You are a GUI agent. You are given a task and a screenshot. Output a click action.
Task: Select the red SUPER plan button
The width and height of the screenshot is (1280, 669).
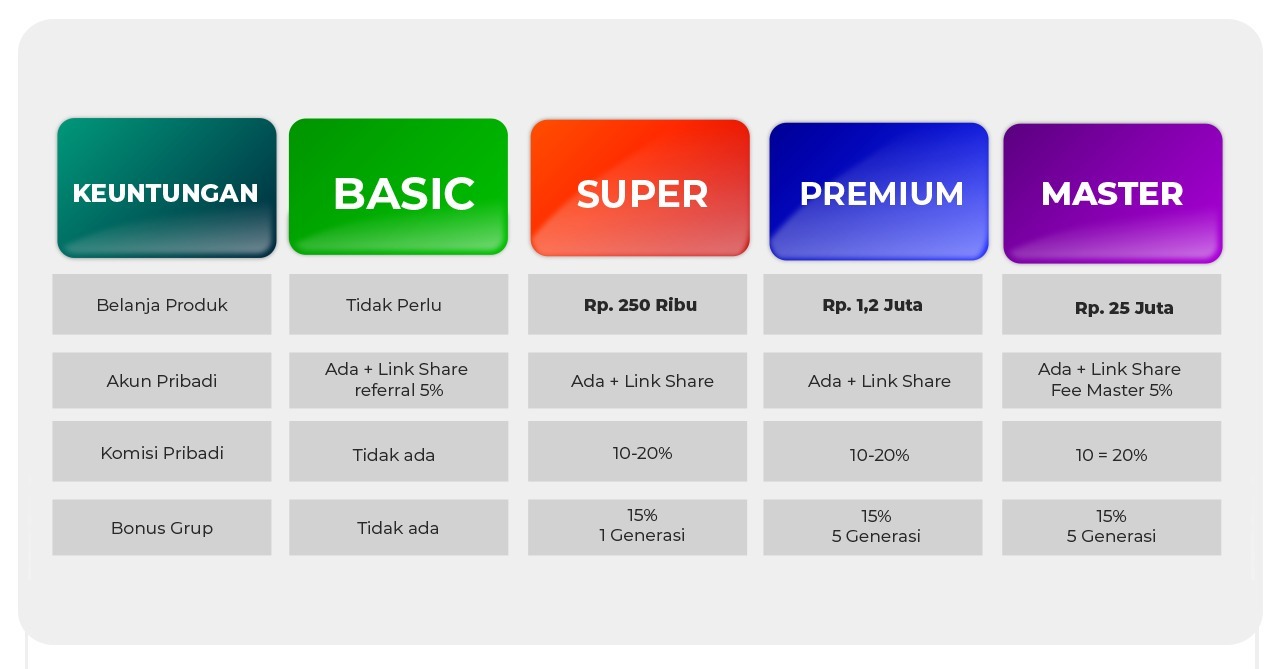pos(640,188)
